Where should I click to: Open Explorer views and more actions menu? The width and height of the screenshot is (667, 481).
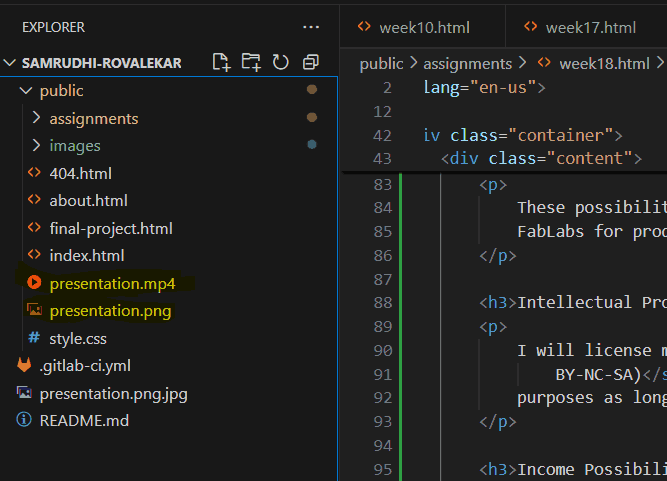[311, 27]
